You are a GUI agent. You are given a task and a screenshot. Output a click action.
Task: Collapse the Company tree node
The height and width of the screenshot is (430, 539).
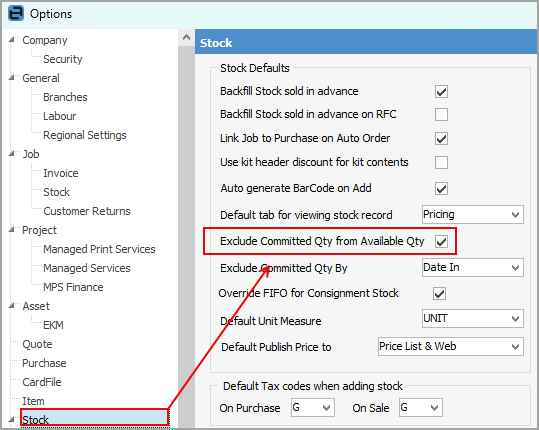click(12, 40)
